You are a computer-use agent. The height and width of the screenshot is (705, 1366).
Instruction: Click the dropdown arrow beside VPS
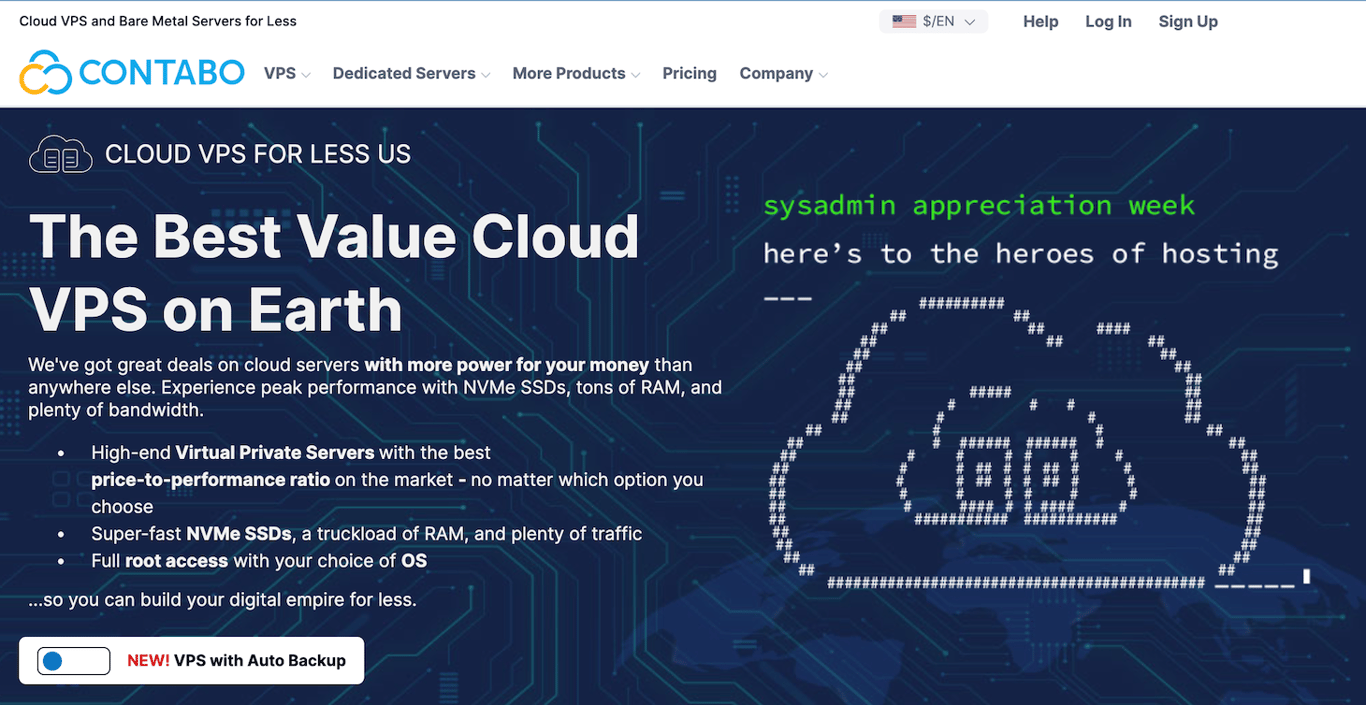click(x=306, y=74)
